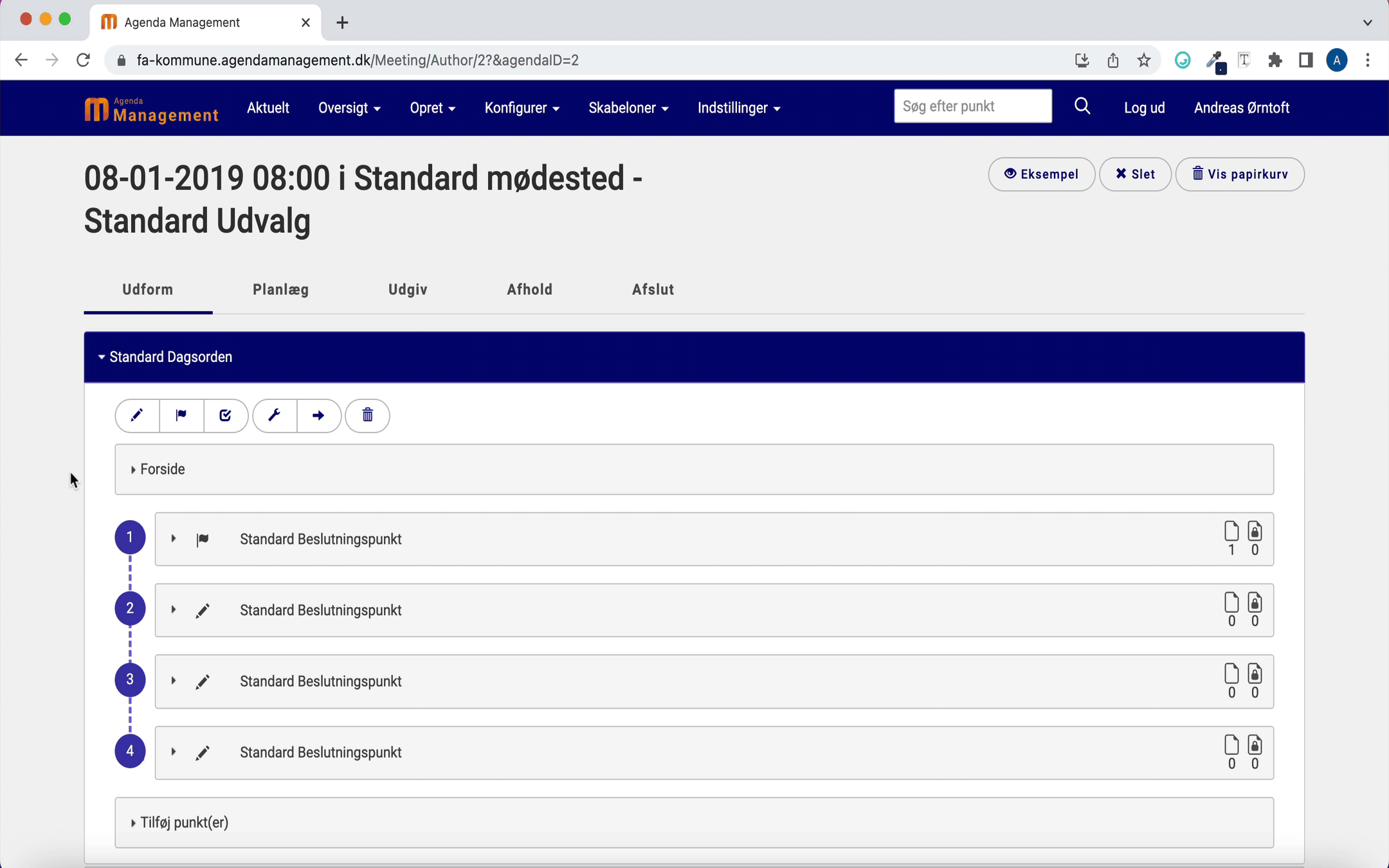Click the document icon on item 2
This screenshot has width=1389, height=868.
tap(1231, 603)
